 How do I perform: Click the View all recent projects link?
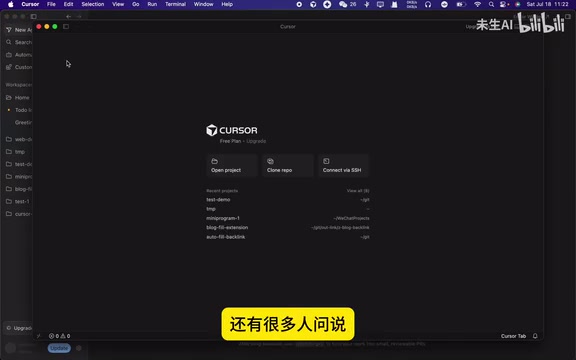tap(358, 191)
